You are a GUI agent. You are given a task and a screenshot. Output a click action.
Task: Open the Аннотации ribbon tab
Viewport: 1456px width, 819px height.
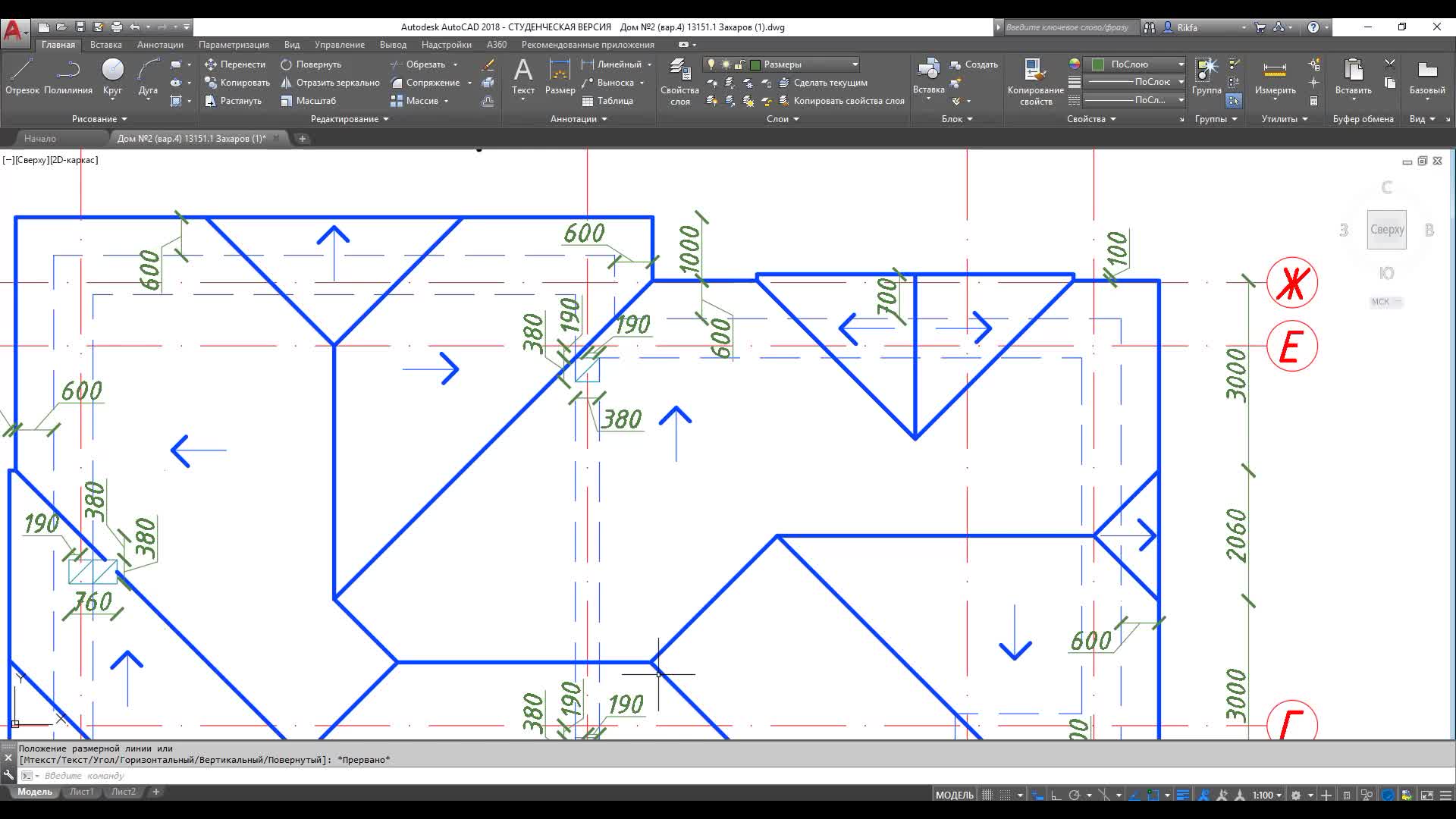[160, 45]
